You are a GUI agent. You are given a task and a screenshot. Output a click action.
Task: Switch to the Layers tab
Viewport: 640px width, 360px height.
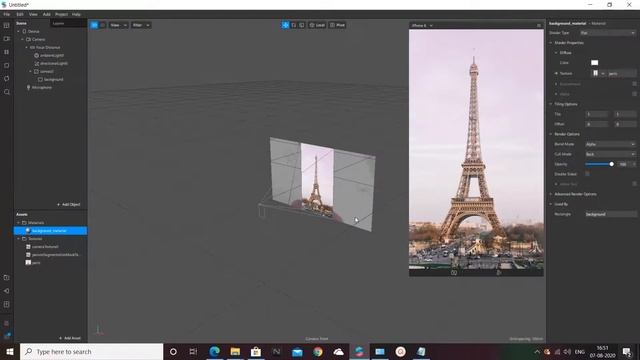tap(58, 23)
